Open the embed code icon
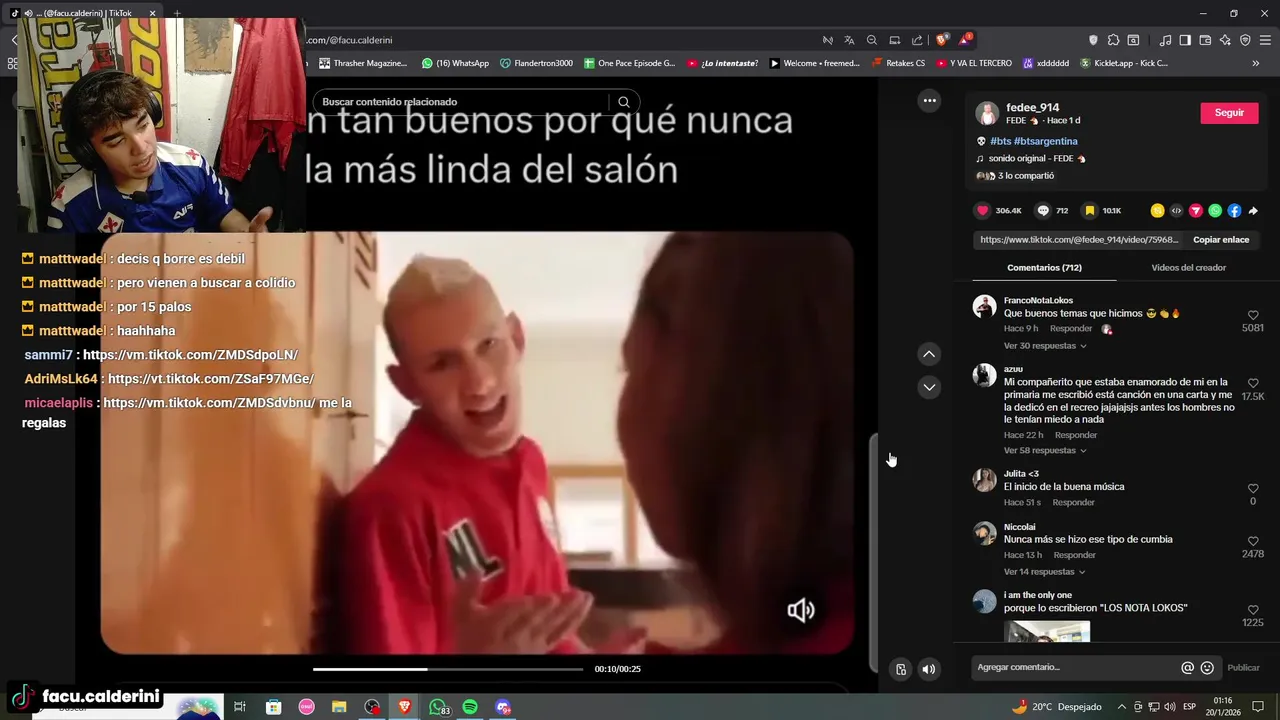The height and width of the screenshot is (720, 1280). 1176,211
